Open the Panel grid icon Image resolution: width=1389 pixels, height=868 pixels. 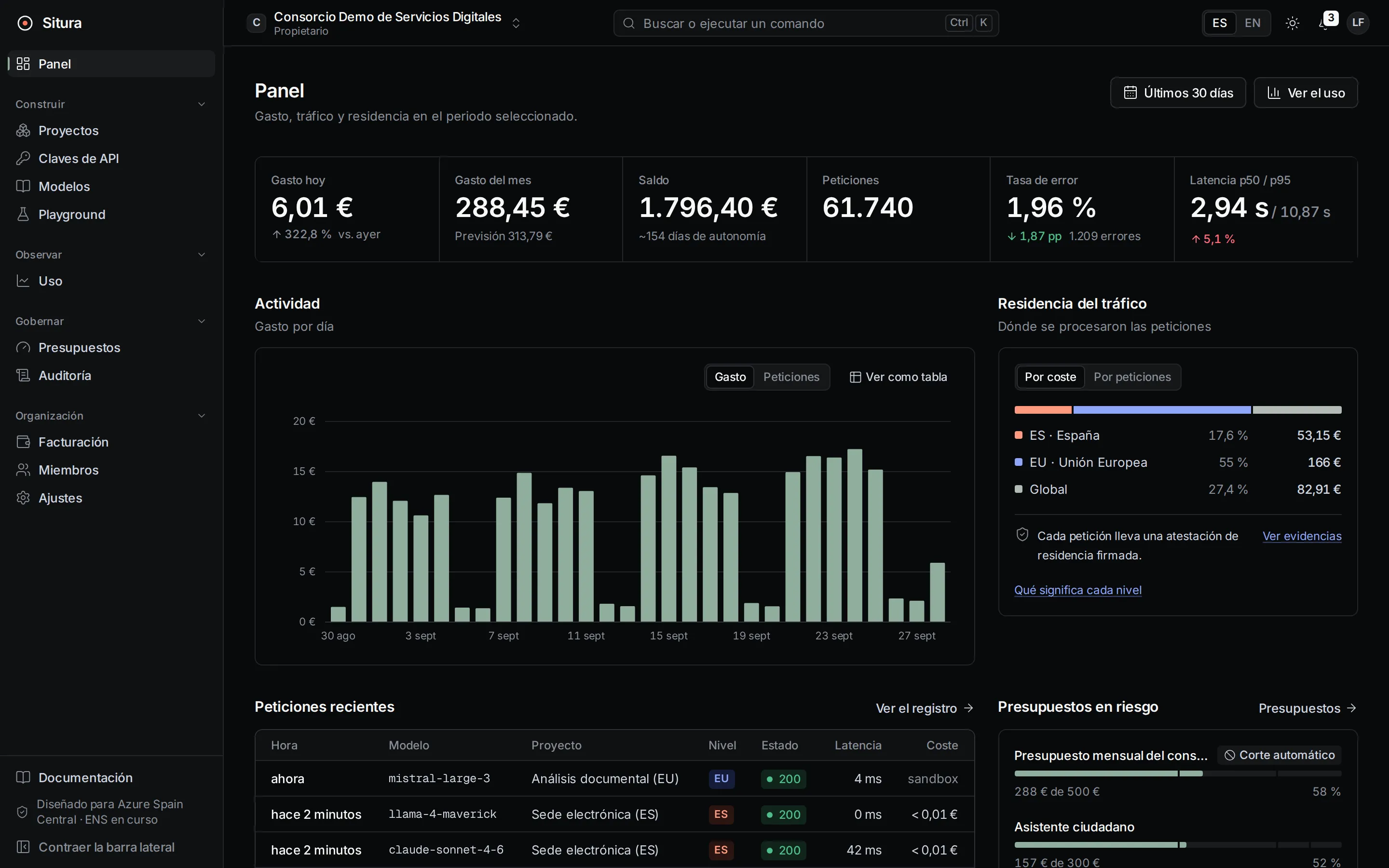tap(23, 64)
